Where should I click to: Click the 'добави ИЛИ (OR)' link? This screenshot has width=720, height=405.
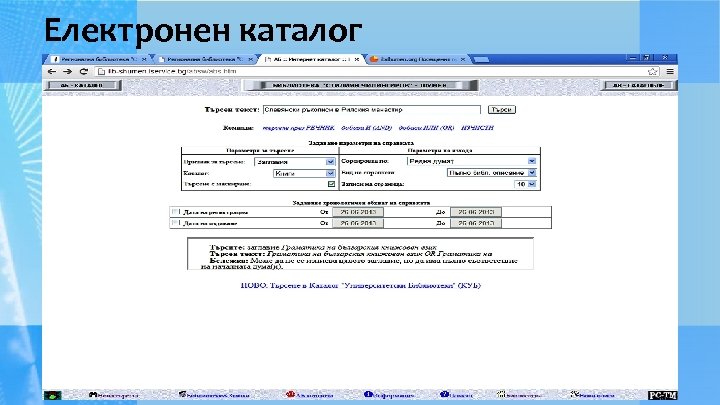tap(426, 128)
